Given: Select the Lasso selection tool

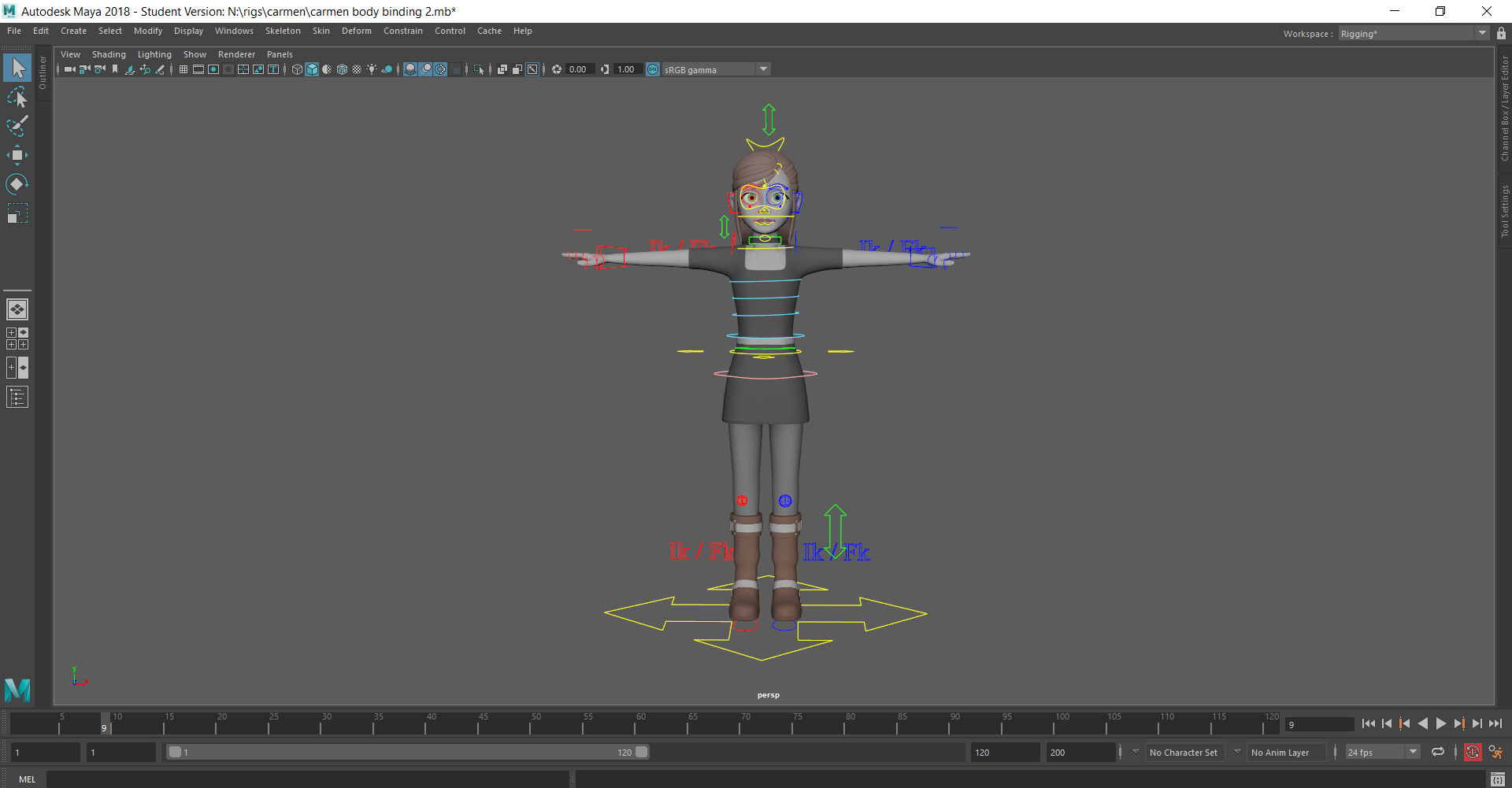Looking at the screenshot, I should pyautogui.click(x=17, y=97).
